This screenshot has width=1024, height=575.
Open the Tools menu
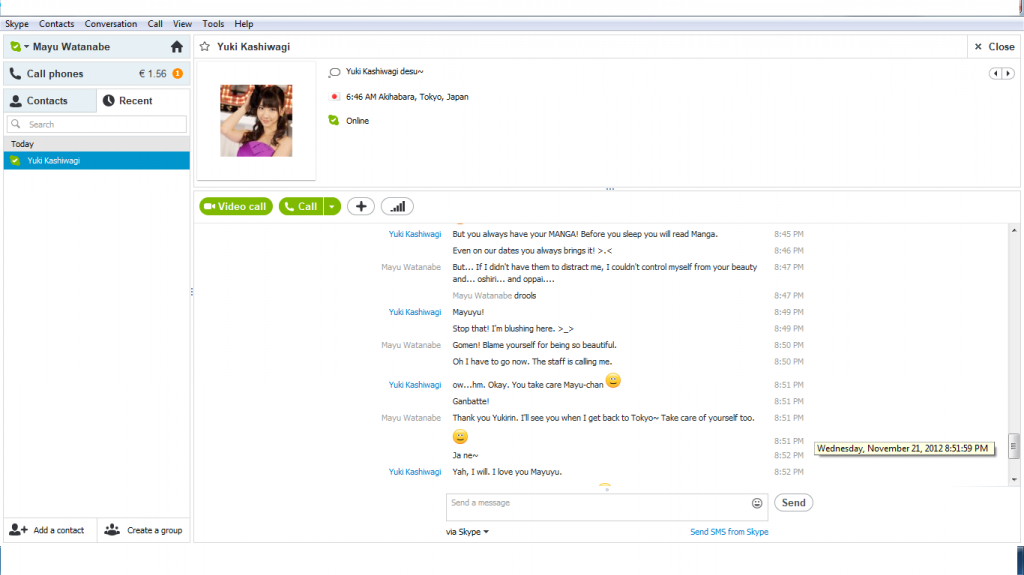coord(213,24)
